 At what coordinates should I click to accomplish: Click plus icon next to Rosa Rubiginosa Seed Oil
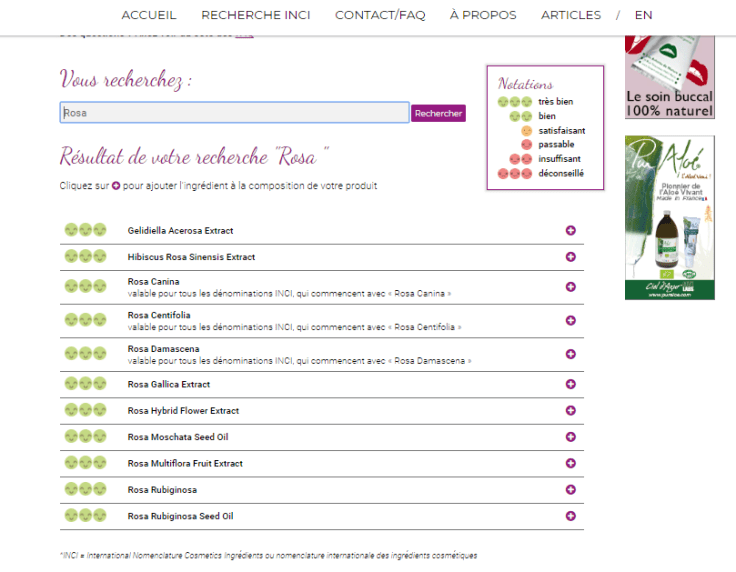coord(571,516)
